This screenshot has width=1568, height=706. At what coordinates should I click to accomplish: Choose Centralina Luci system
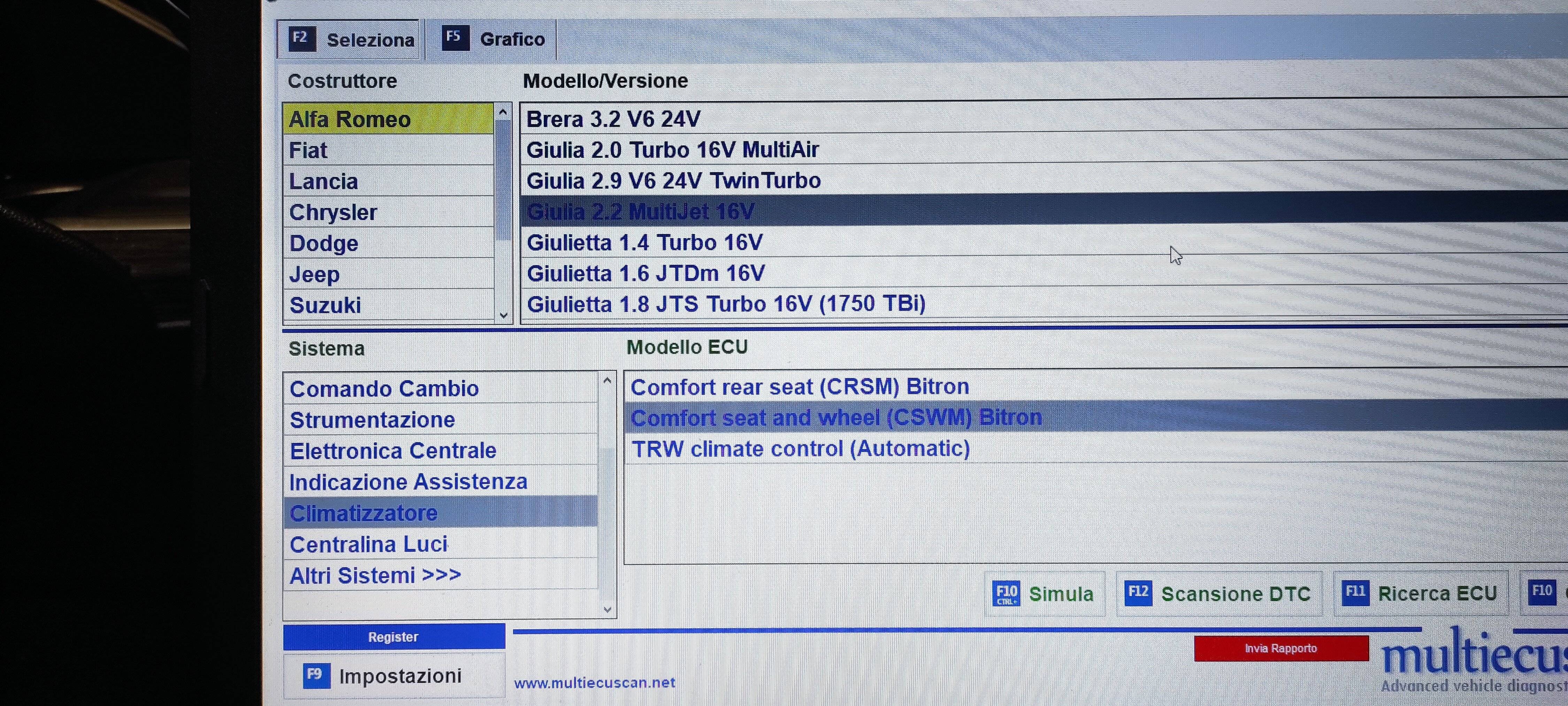coord(441,543)
